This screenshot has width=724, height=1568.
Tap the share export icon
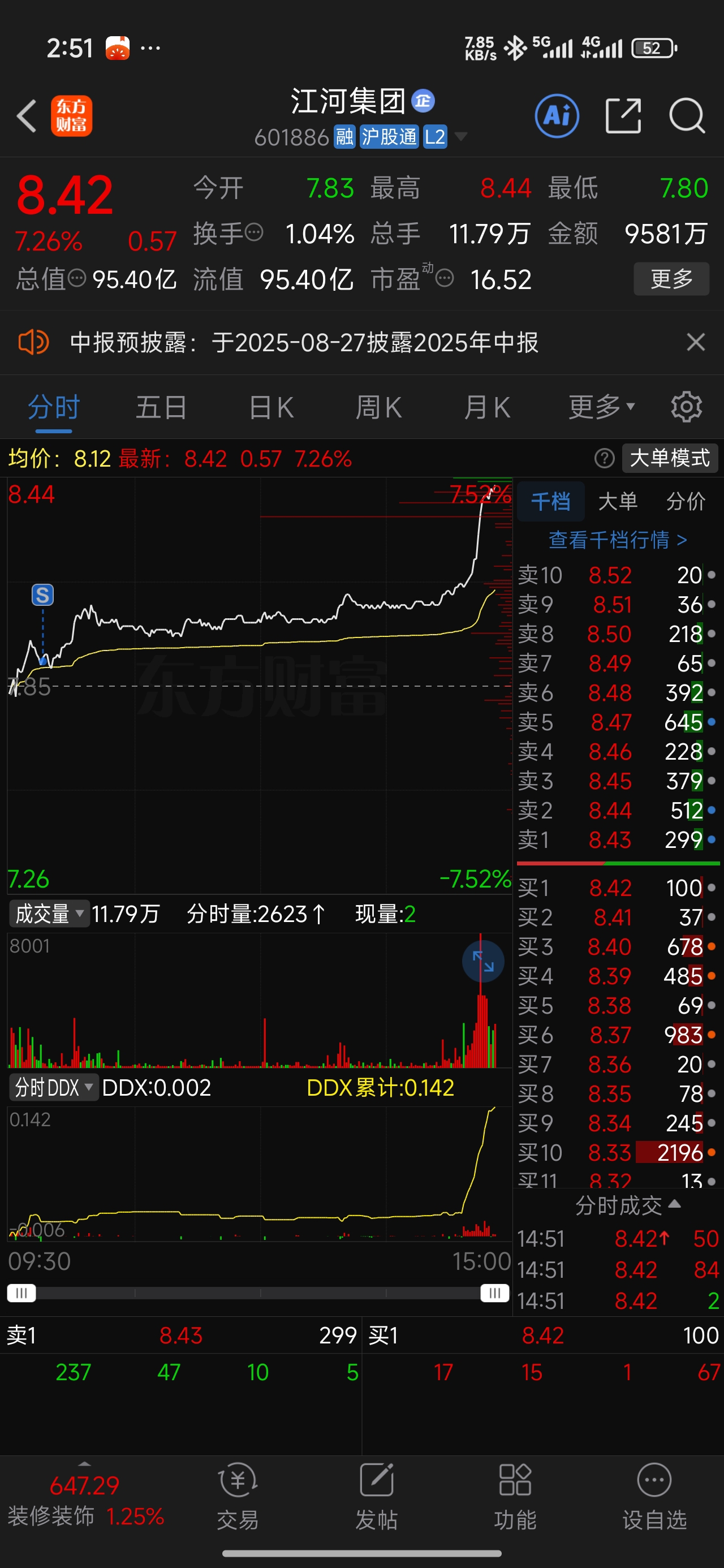(623, 115)
